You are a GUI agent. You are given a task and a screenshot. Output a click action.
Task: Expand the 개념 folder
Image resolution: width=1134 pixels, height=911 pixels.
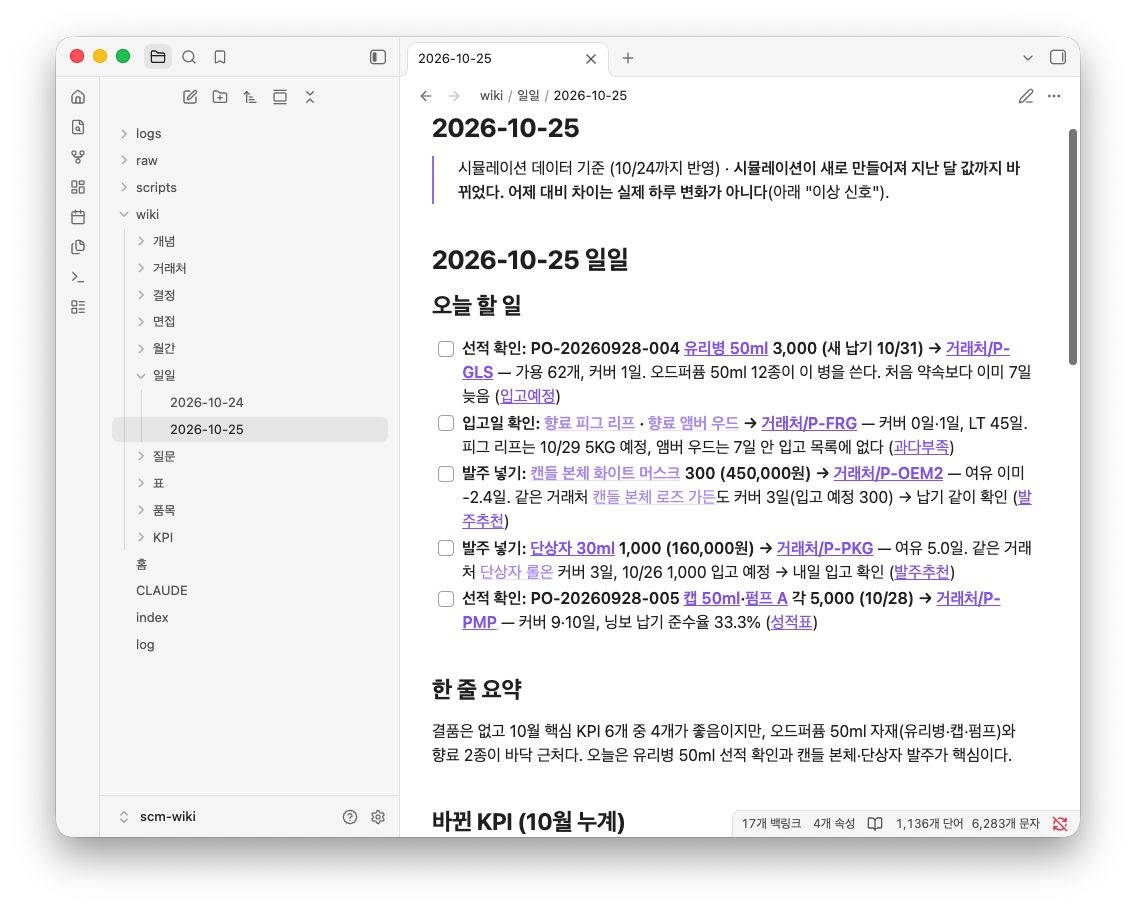tap(250, 241)
